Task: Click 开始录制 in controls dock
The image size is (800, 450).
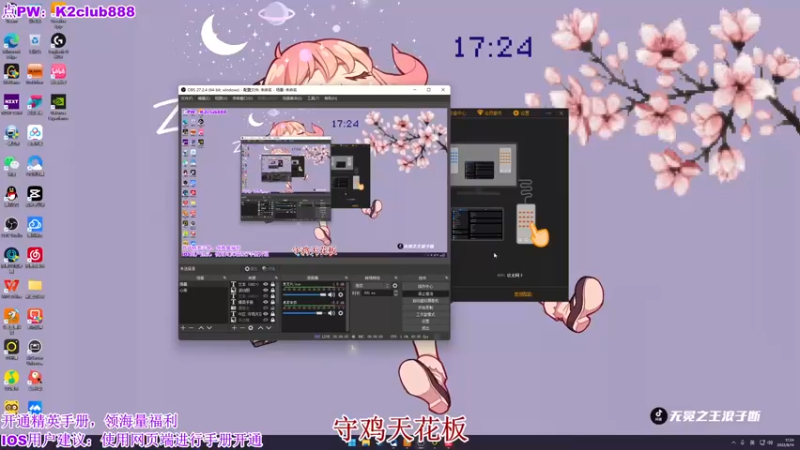Action: pos(426,308)
